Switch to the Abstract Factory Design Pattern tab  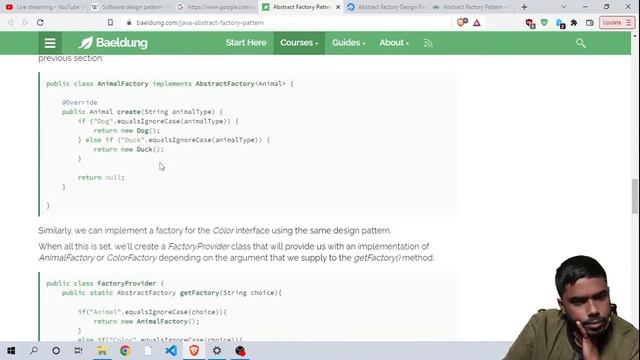(x=387, y=7)
